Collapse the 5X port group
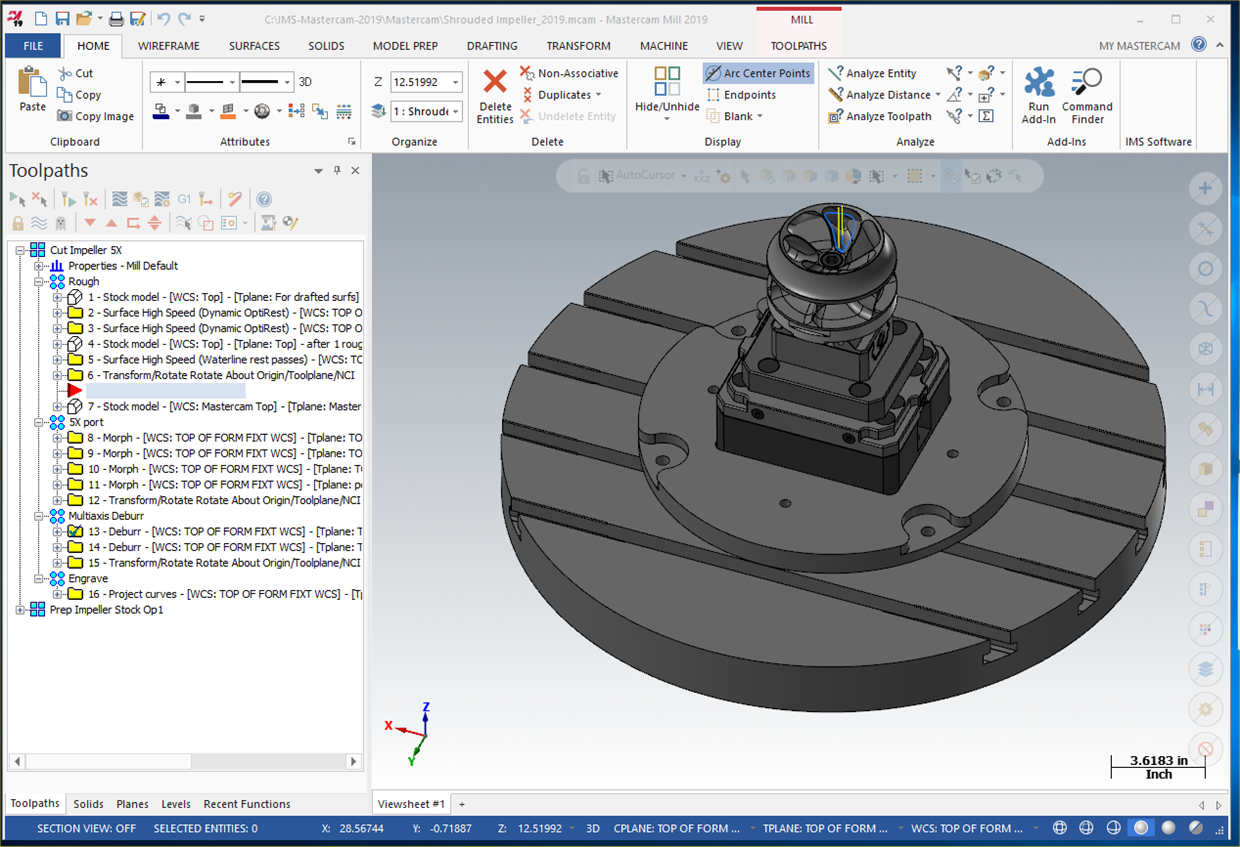1240x847 pixels. [x=39, y=422]
